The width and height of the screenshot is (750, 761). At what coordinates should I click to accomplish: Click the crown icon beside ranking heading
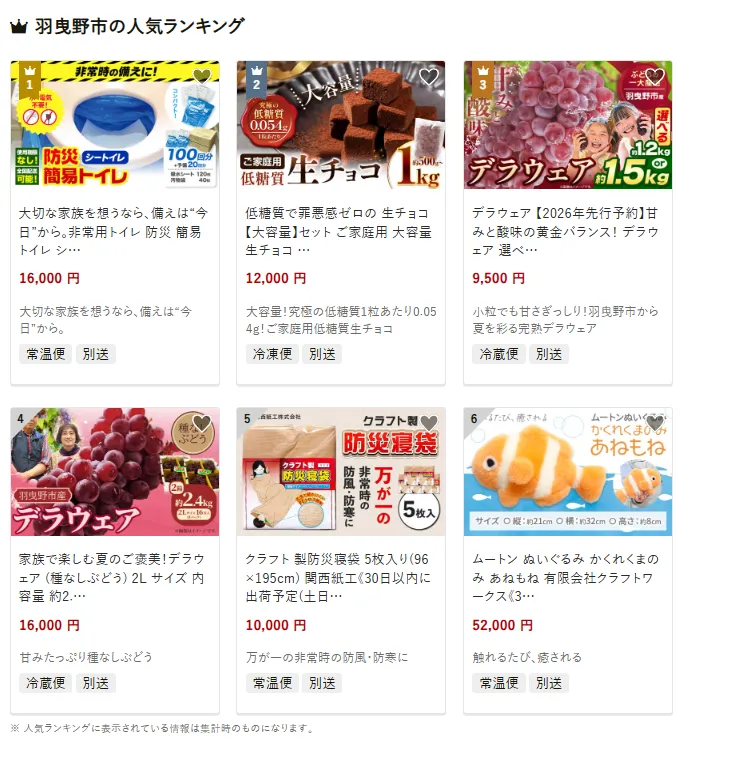pos(19,26)
